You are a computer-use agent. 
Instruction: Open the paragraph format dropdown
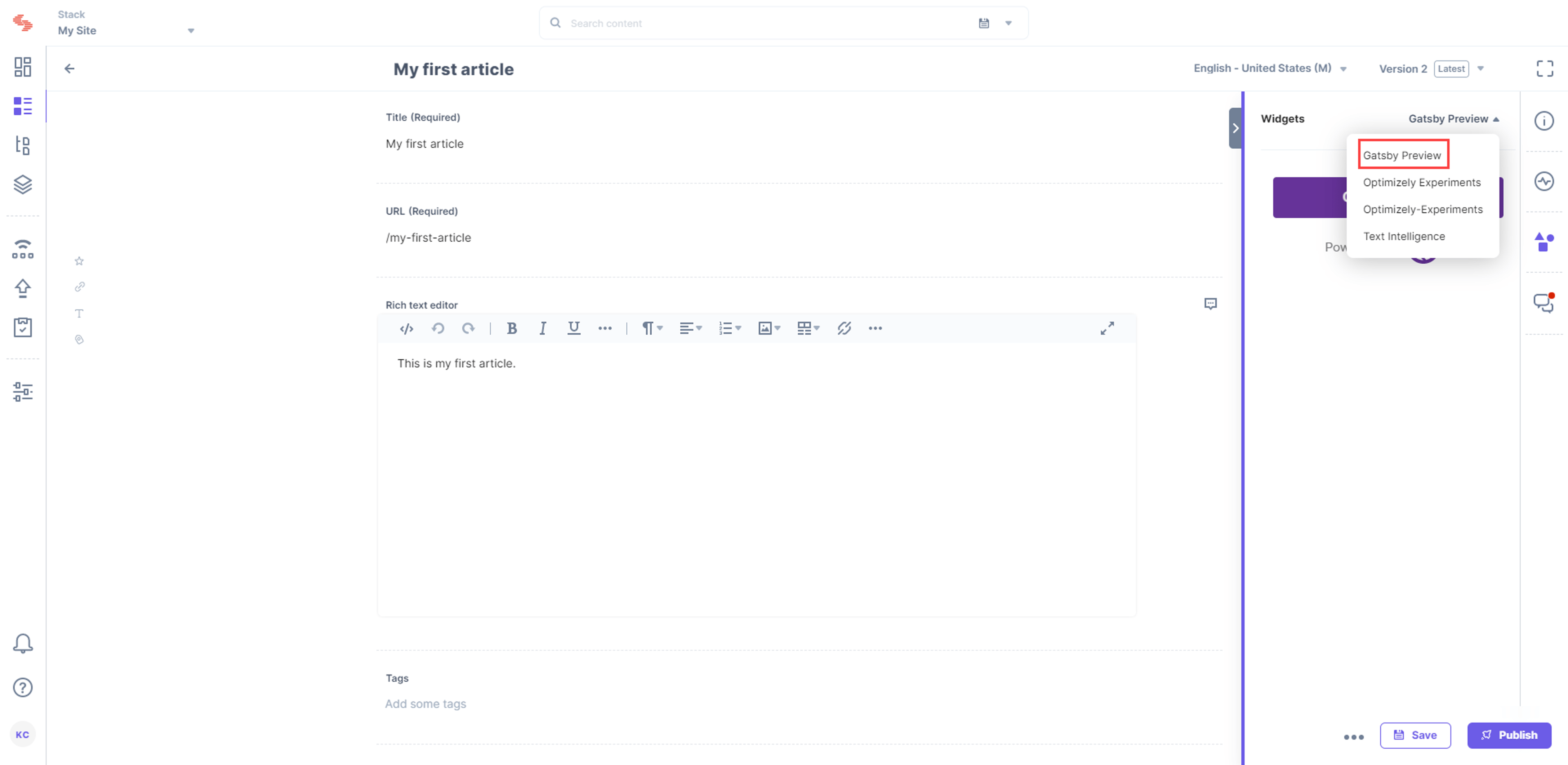tap(653, 329)
